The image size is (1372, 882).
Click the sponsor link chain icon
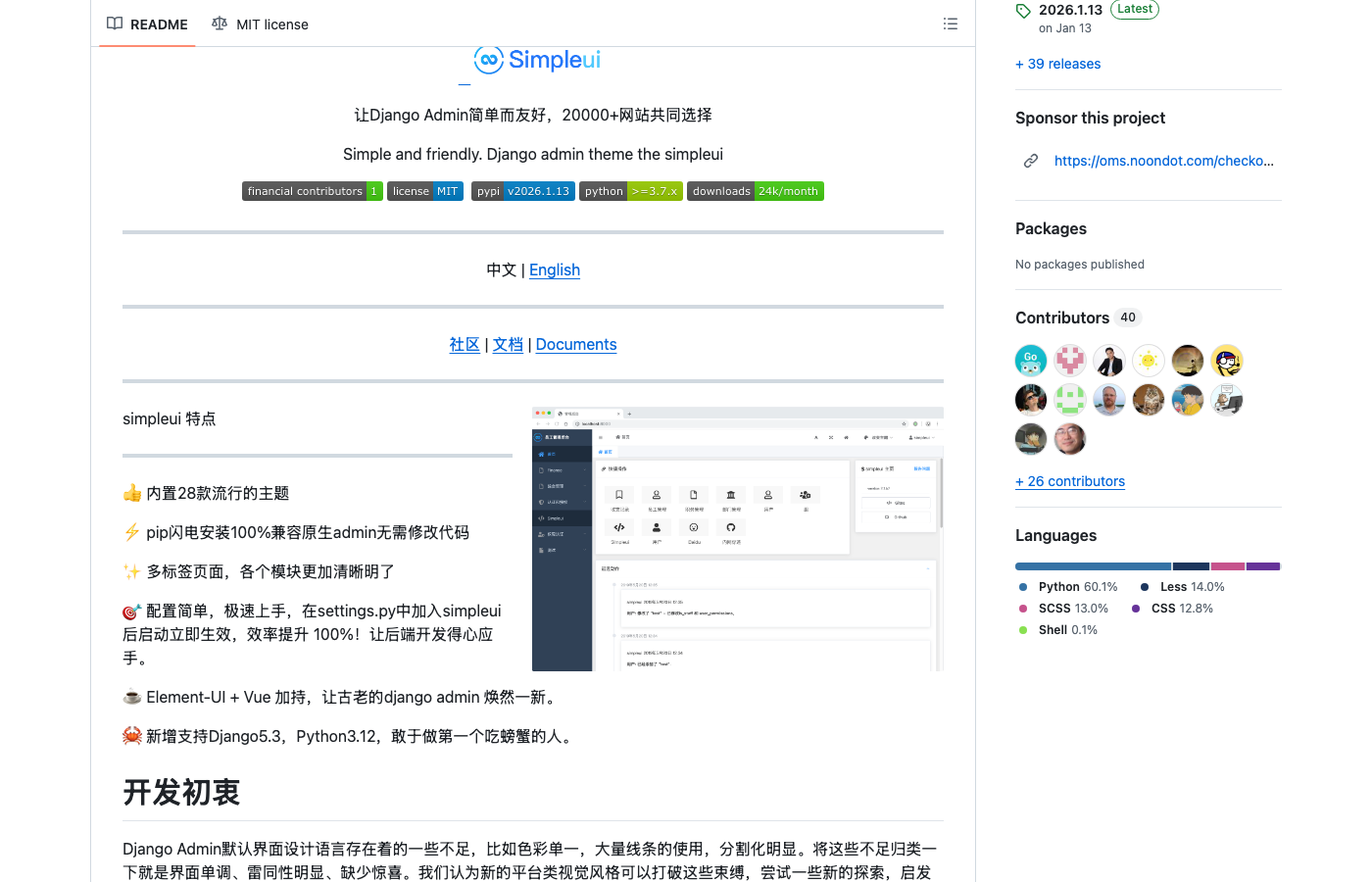point(1031,161)
